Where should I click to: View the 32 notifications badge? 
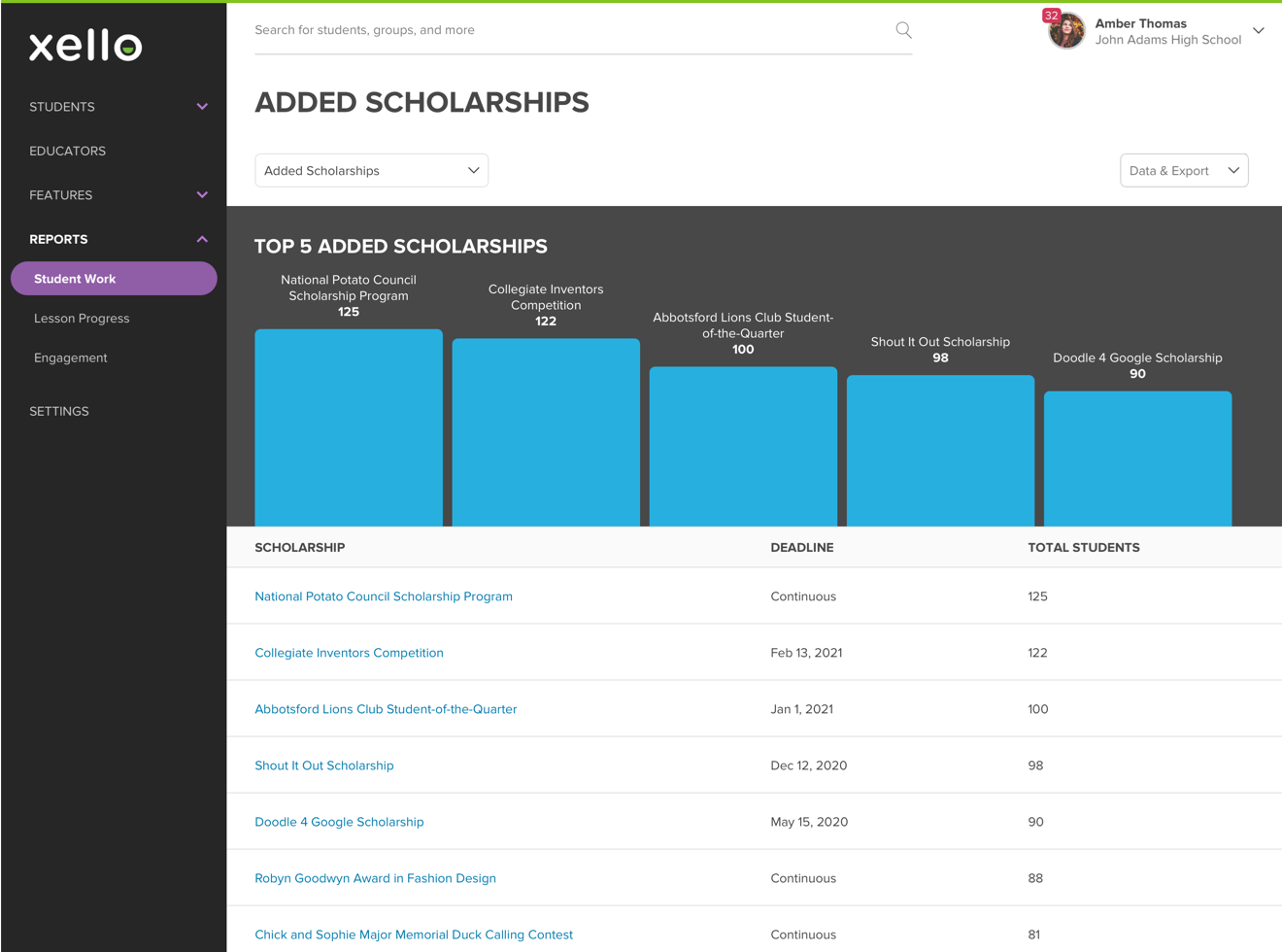point(1051,16)
